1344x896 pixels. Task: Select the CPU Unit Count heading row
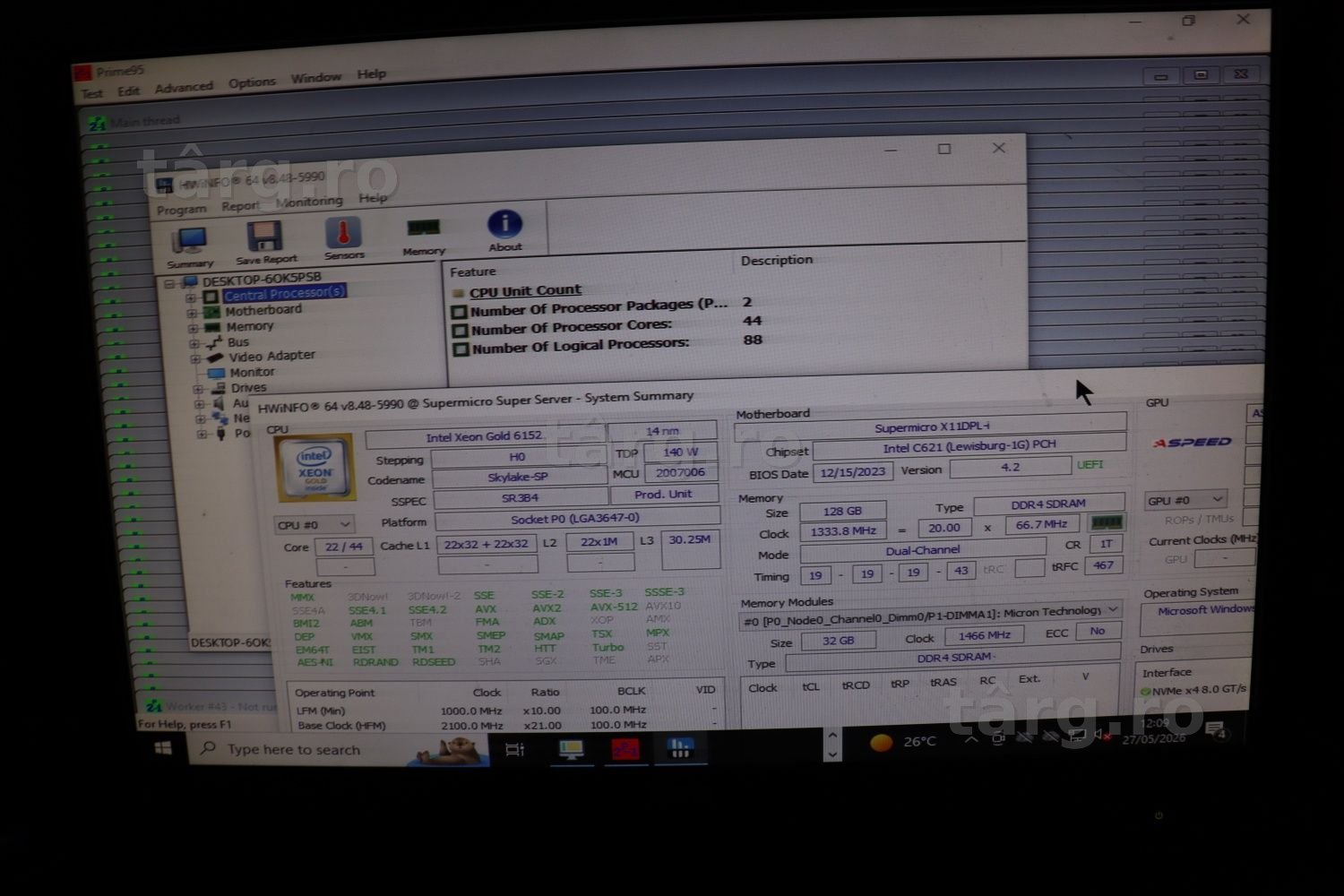point(525,291)
